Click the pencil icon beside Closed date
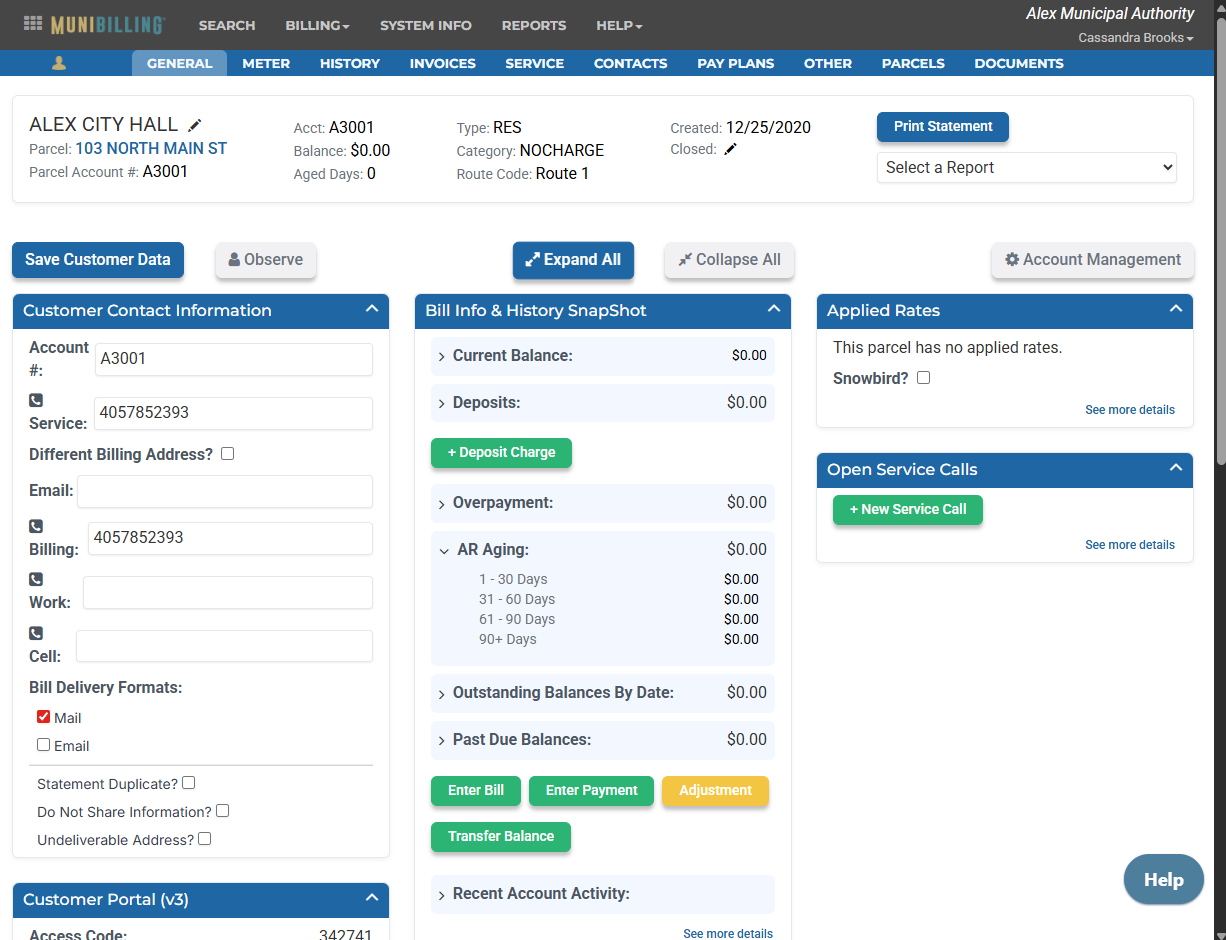 [x=730, y=149]
